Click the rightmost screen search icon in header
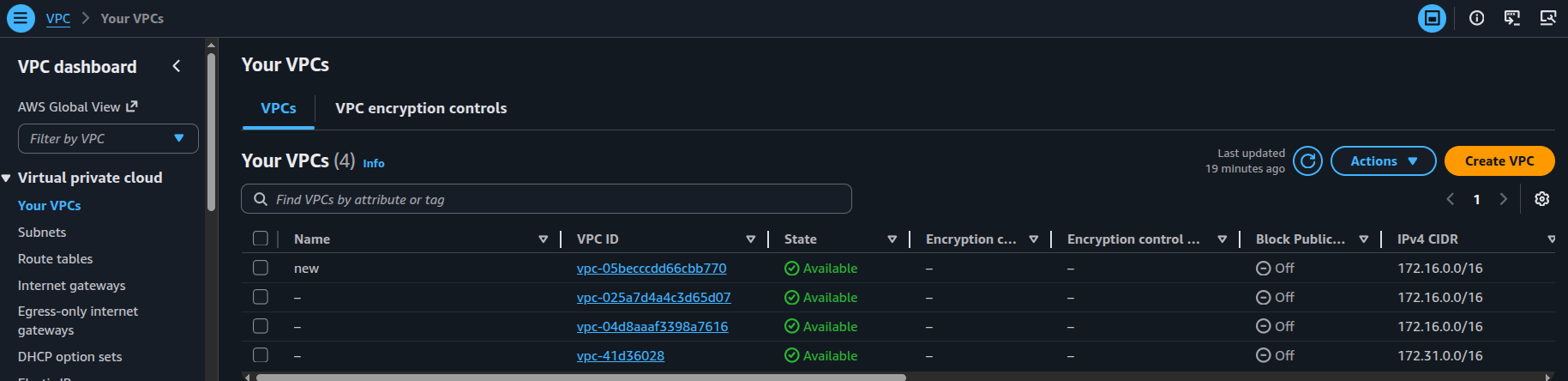This screenshot has width=1568, height=381. 1547,18
